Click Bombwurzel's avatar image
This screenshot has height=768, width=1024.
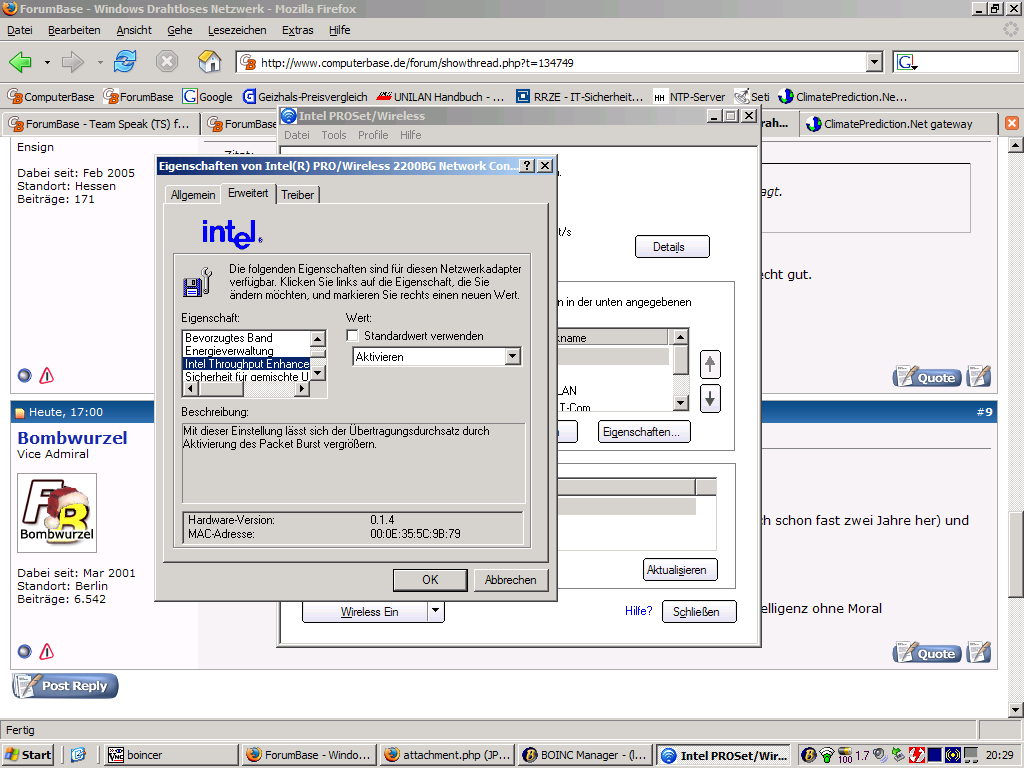click(x=57, y=513)
